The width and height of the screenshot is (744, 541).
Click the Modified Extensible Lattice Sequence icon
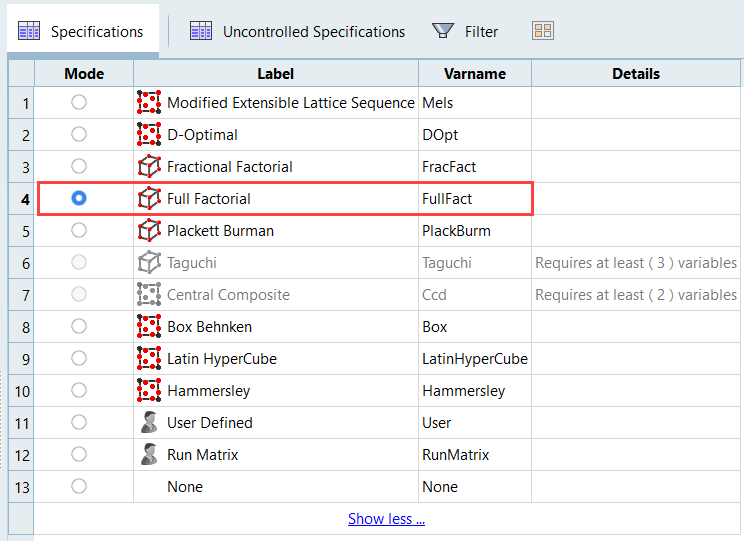(x=149, y=102)
